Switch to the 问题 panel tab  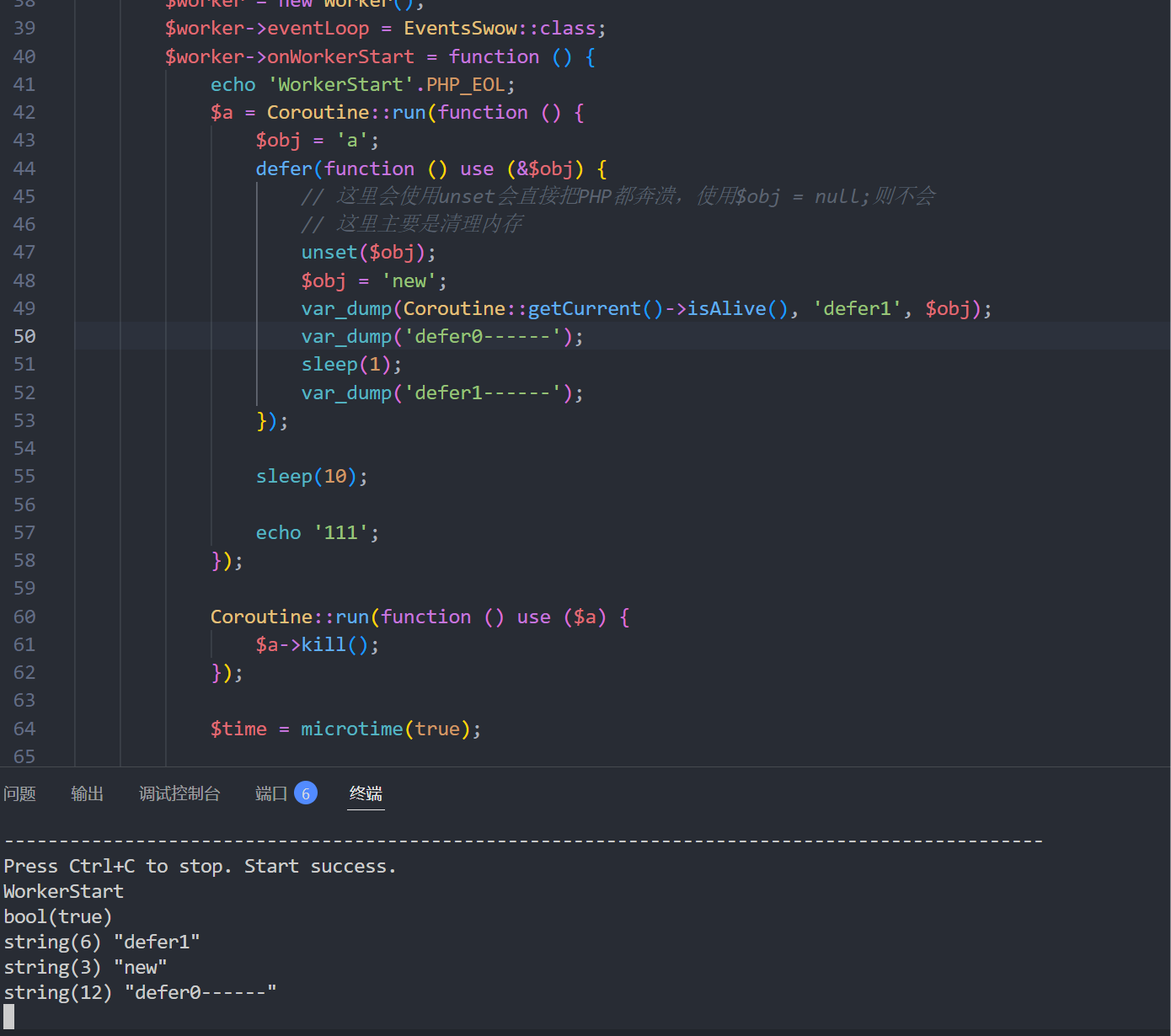coord(19,793)
